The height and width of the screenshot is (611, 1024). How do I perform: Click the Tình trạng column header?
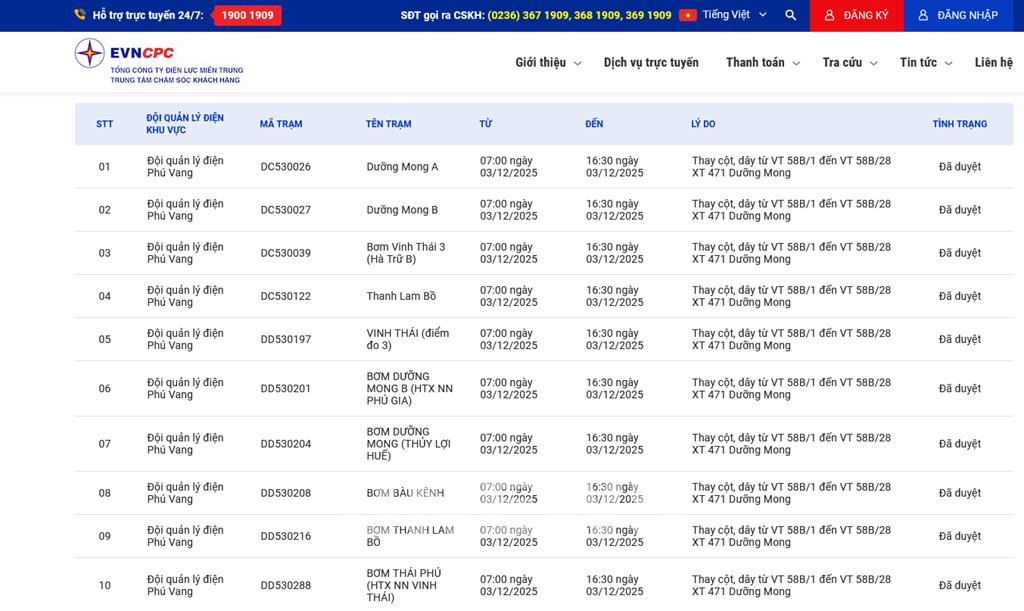(959, 124)
